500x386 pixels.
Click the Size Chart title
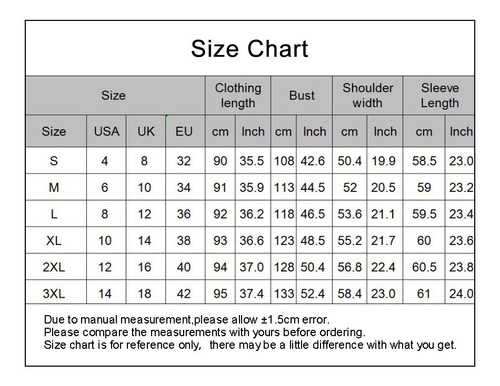[x=249, y=49]
